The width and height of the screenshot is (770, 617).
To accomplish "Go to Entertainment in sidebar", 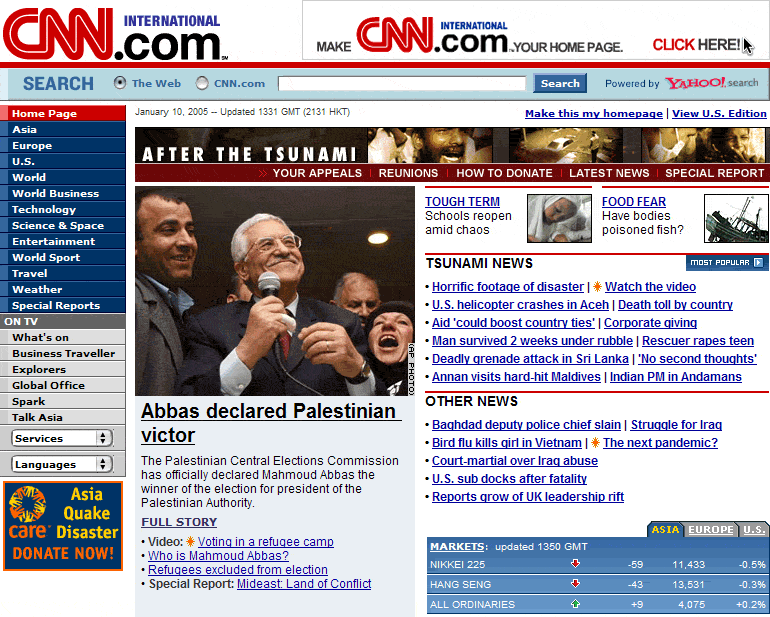I will point(63,242).
